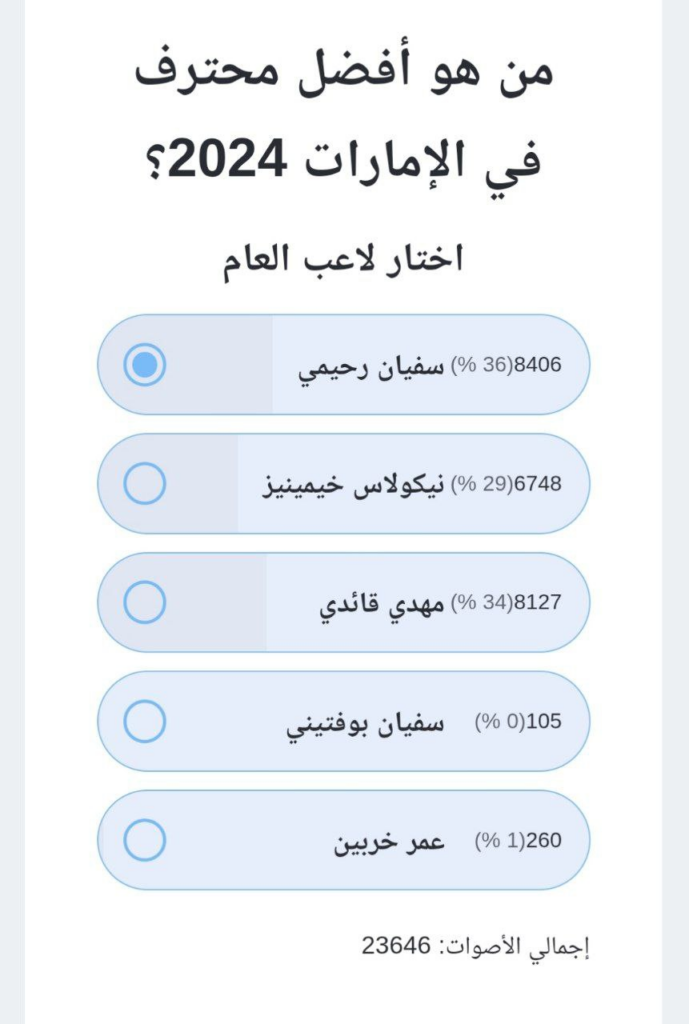The height and width of the screenshot is (1024, 689).
Task: Select the radio button for سفيان رحيمي
Action: point(145,365)
